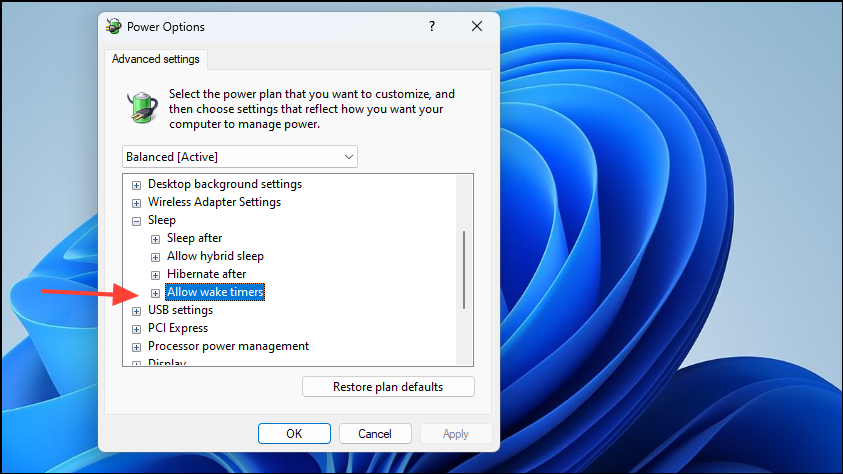Expand the Sleep after node
This screenshot has height=474, width=843.
tap(155, 239)
